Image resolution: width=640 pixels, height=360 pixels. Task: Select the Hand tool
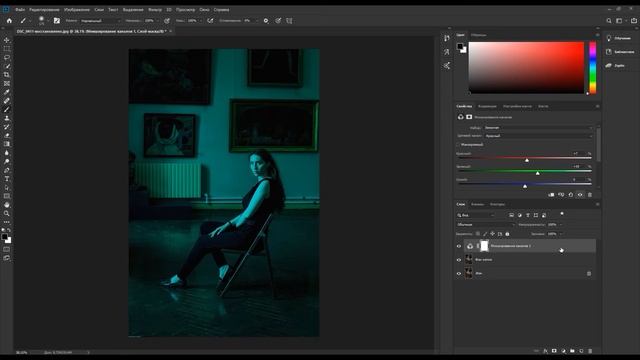pos(7,205)
